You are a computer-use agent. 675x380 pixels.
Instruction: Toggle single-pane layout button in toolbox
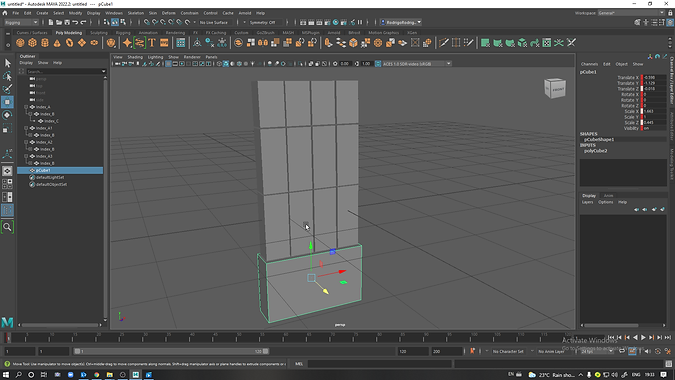(x=7, y=171)
